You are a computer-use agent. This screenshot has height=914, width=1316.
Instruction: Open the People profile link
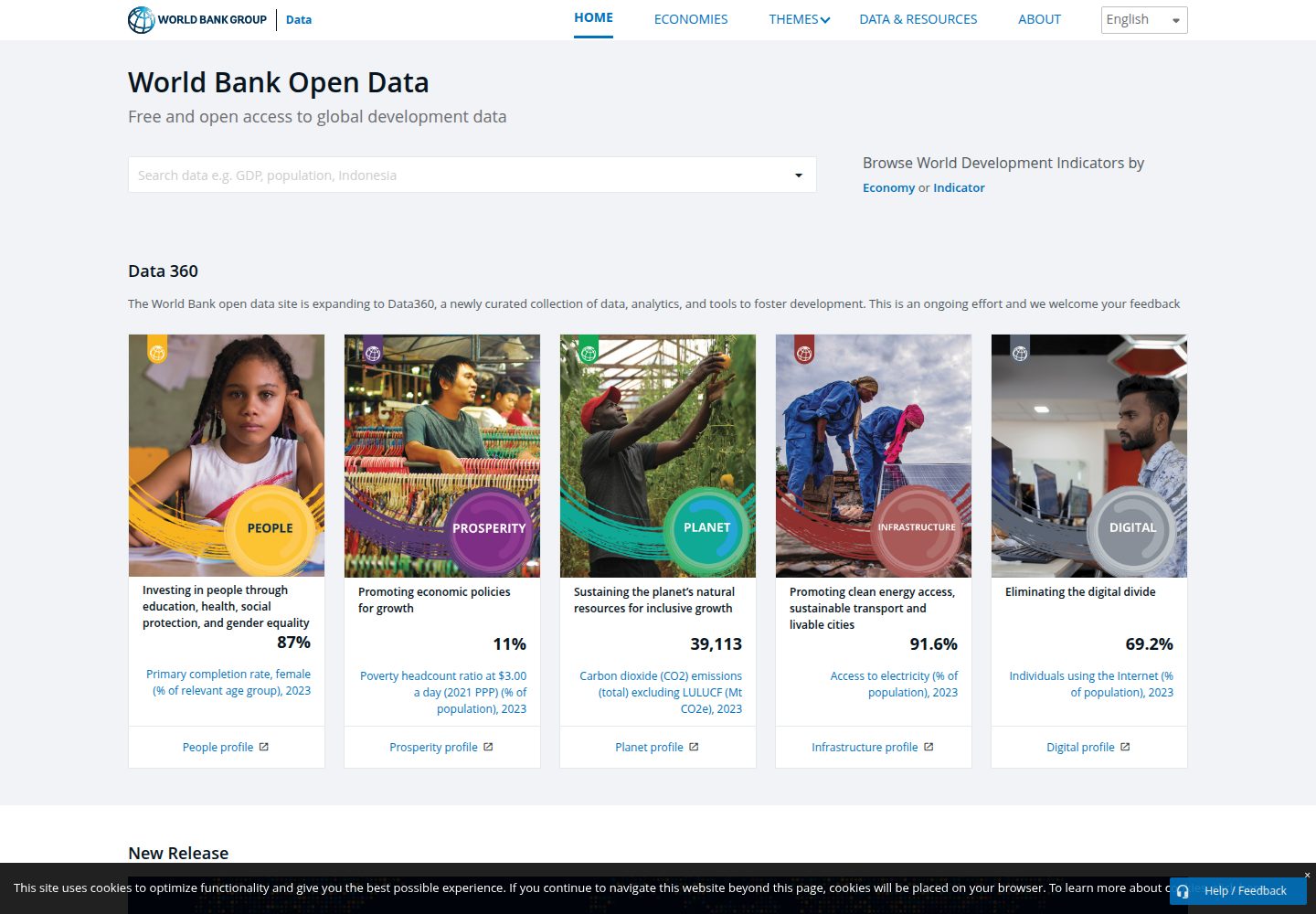(x=218, y=747)
